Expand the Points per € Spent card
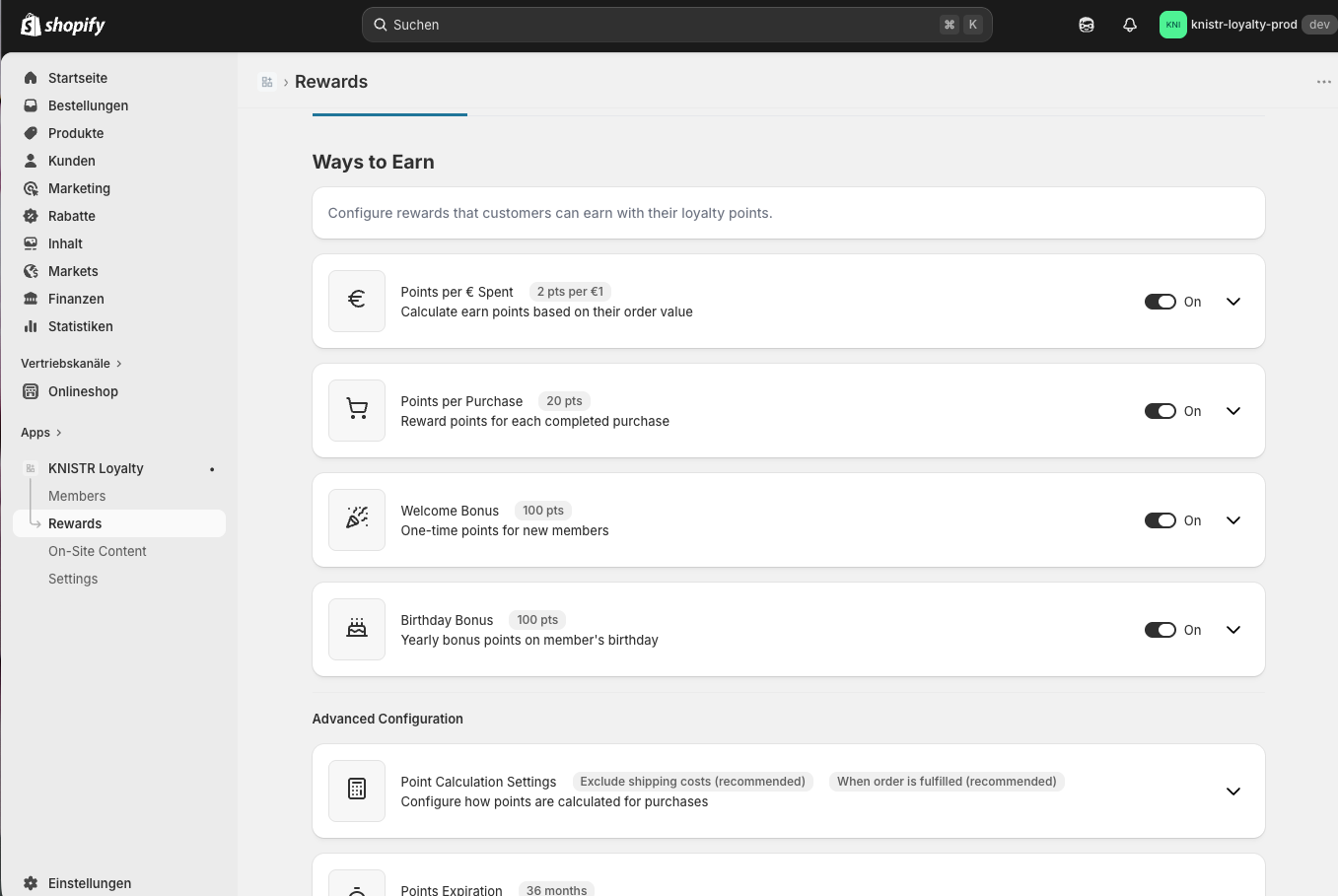This screenshot has height=896, width=1338. click(1233, 302)
